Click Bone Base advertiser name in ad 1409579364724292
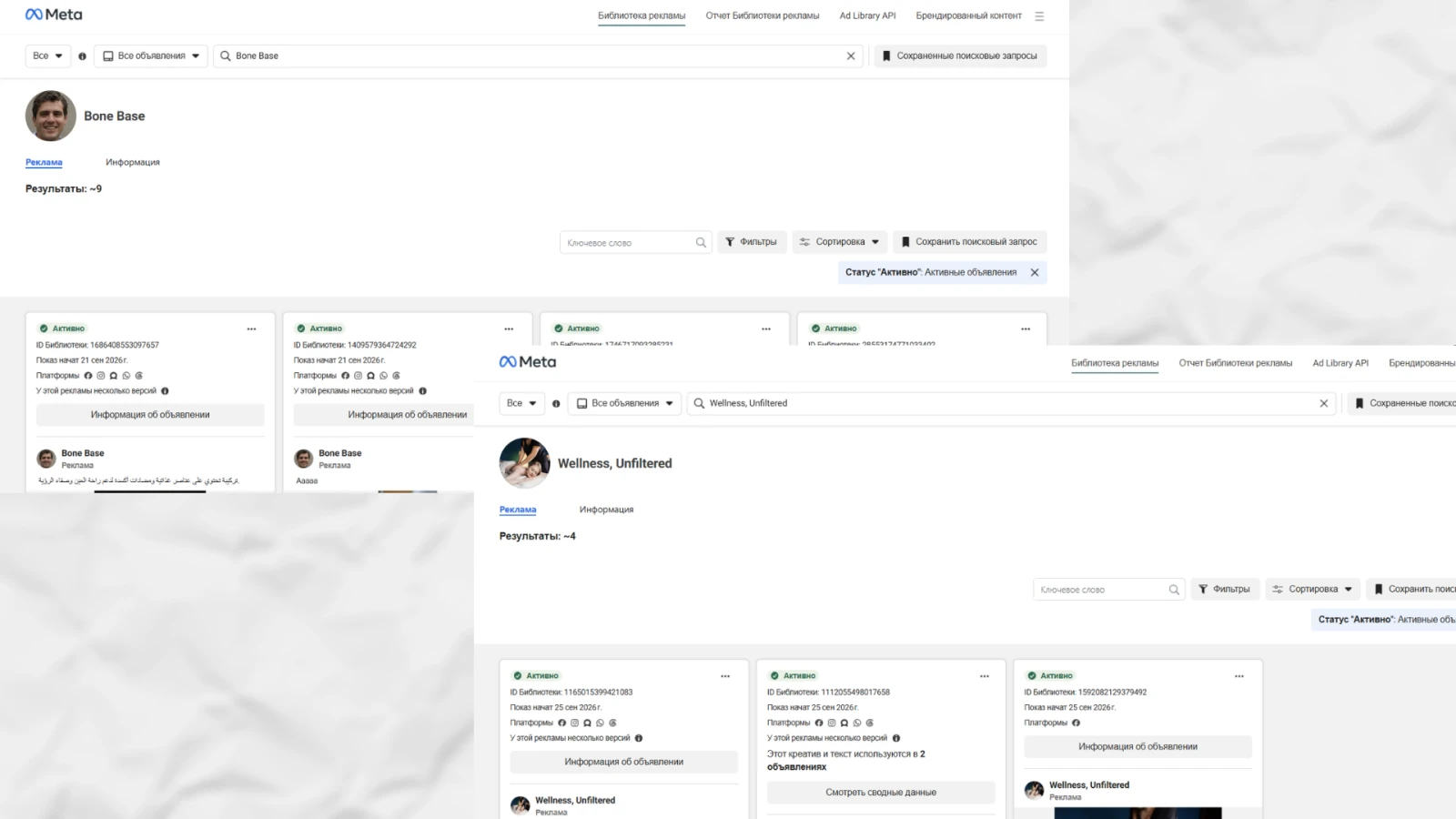Viewport: 1456px width, 819px height. (340, 453)
